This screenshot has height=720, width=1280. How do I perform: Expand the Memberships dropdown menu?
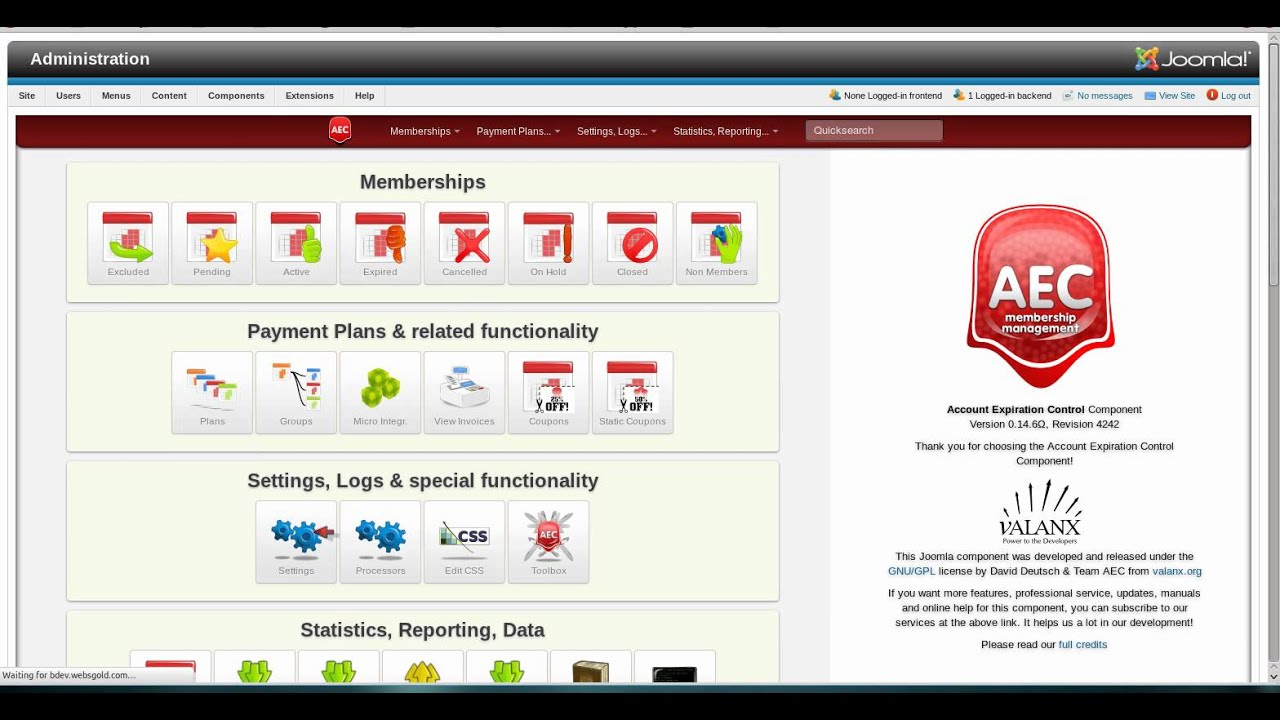[425, 131]
